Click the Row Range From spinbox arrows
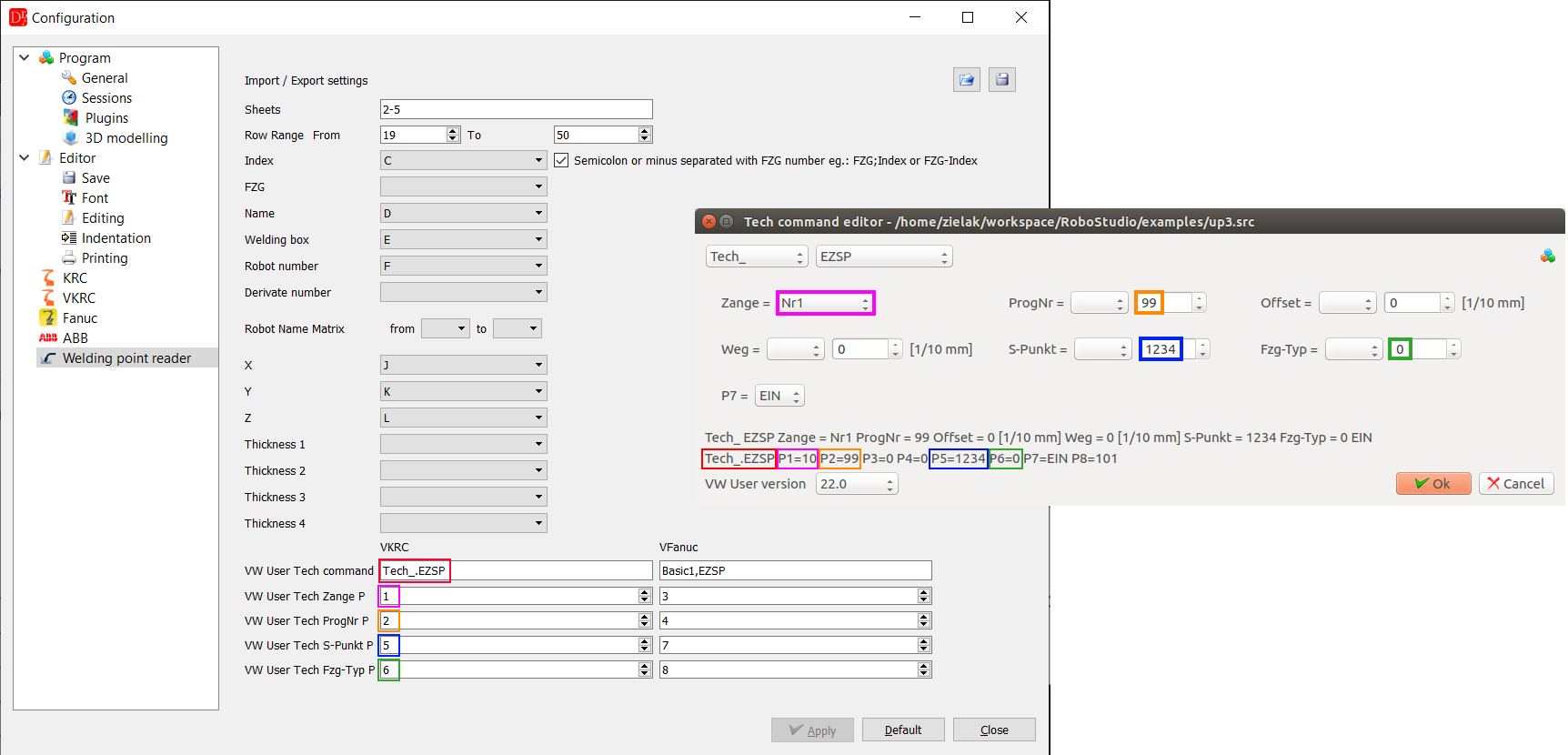Viewport: 1568px width, 755px height. 453,135
